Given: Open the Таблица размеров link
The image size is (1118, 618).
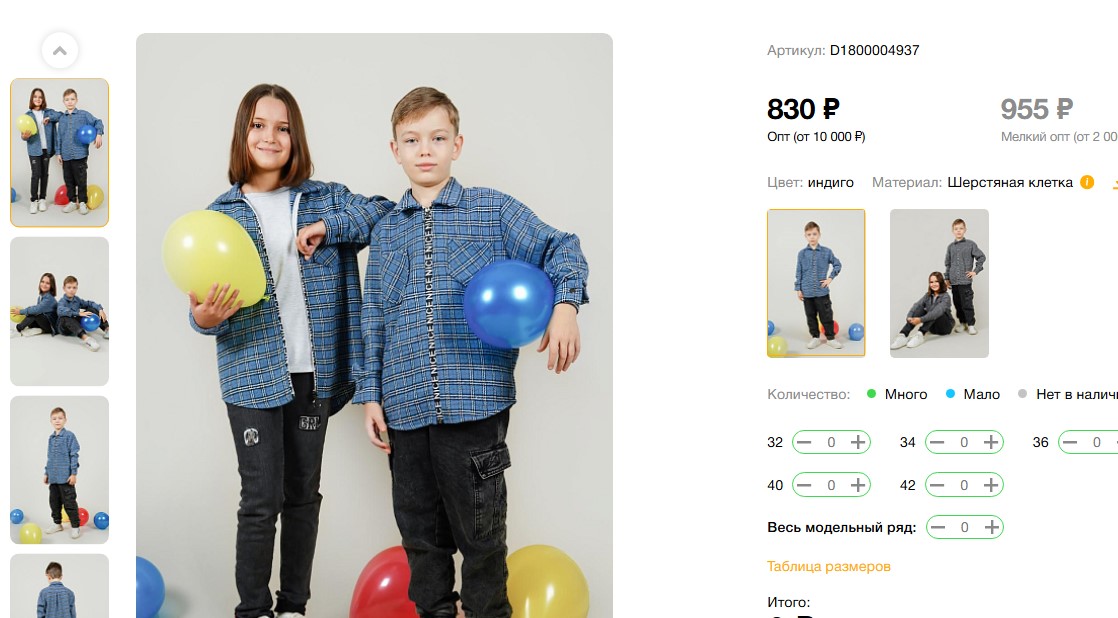Looking at the screenshot, I should pos(829,567).
